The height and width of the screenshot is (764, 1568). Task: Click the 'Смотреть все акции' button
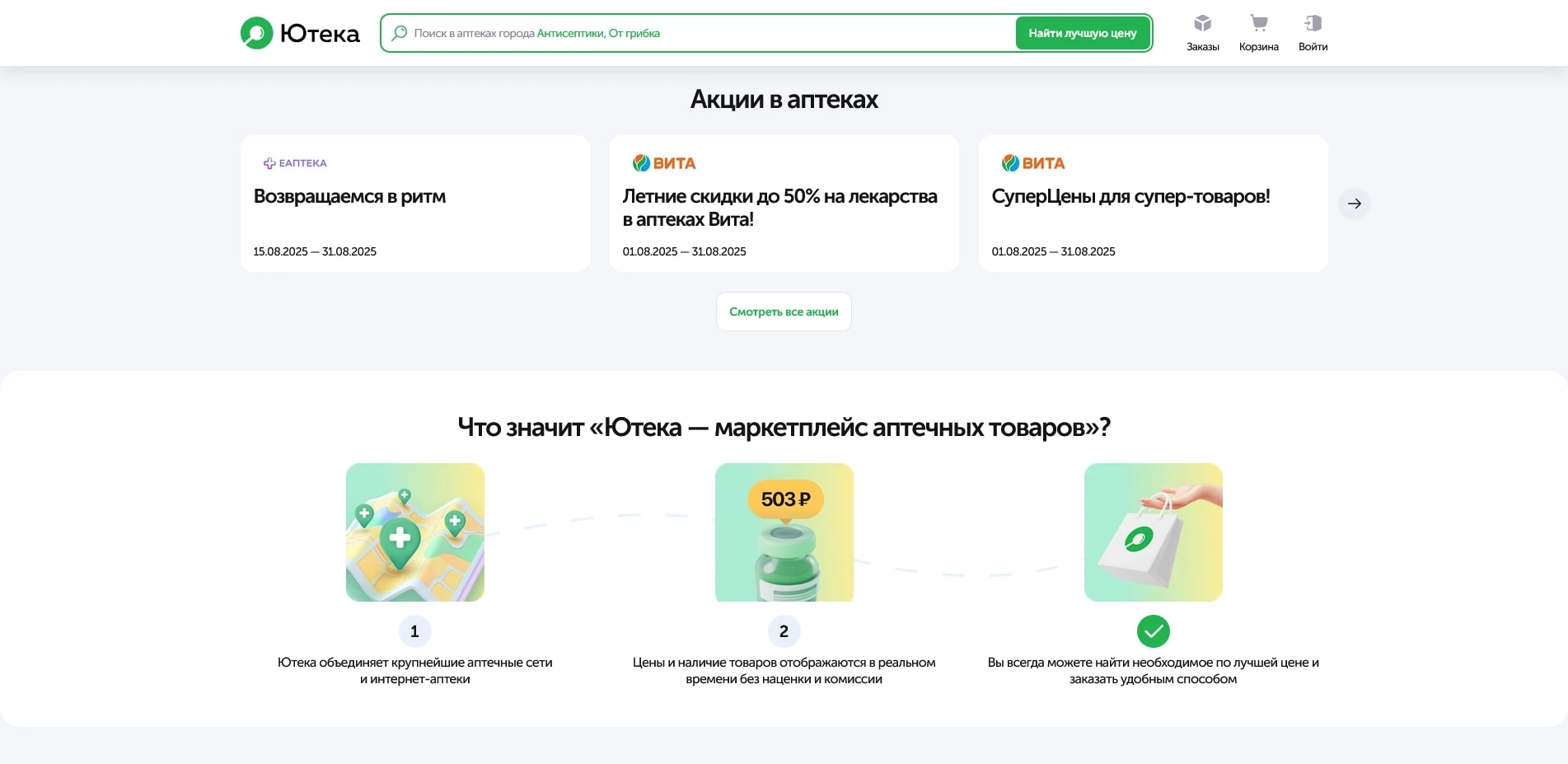point(784,312)
